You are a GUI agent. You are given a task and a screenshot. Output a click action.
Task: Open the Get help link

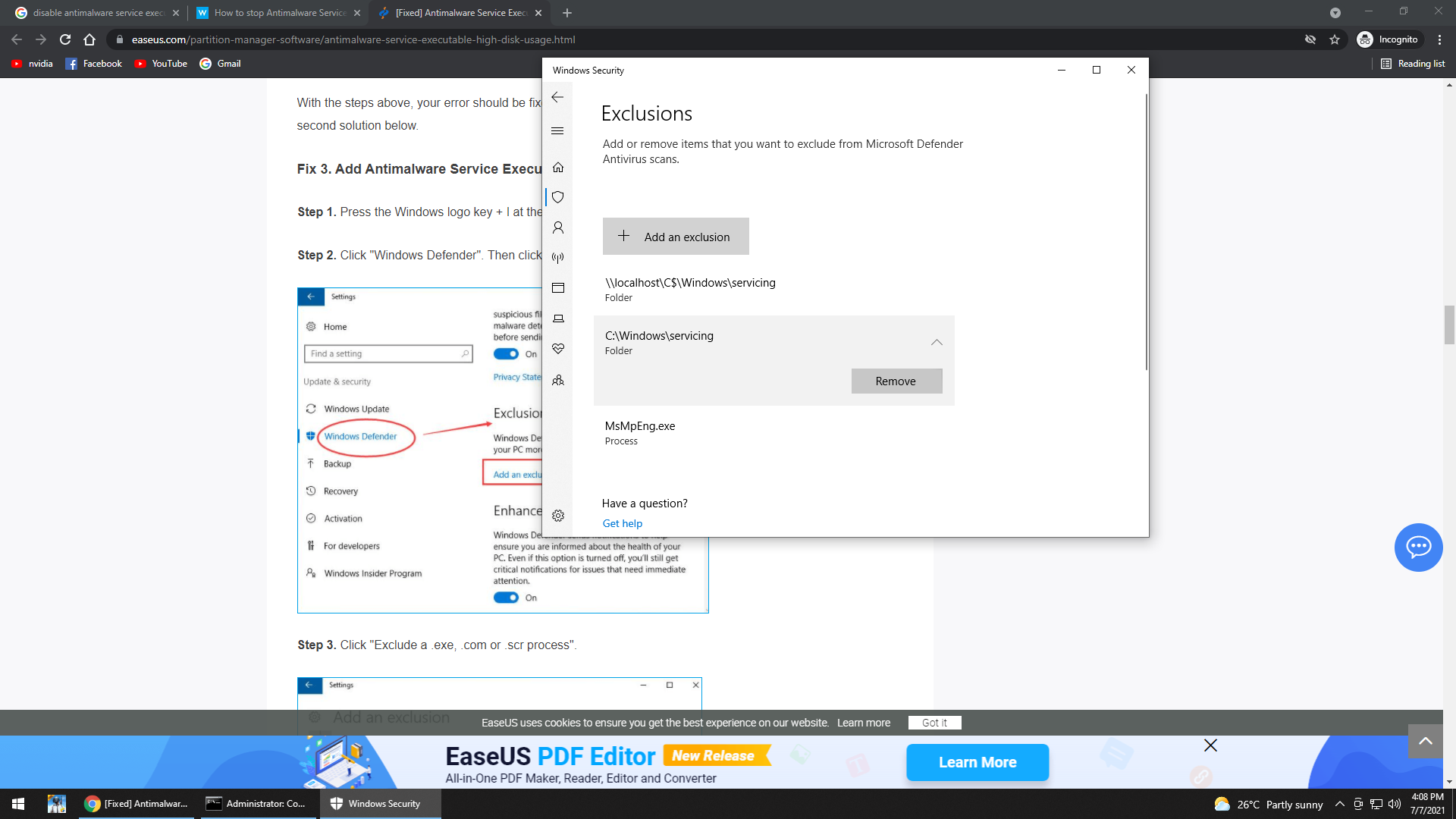point(623,523)
